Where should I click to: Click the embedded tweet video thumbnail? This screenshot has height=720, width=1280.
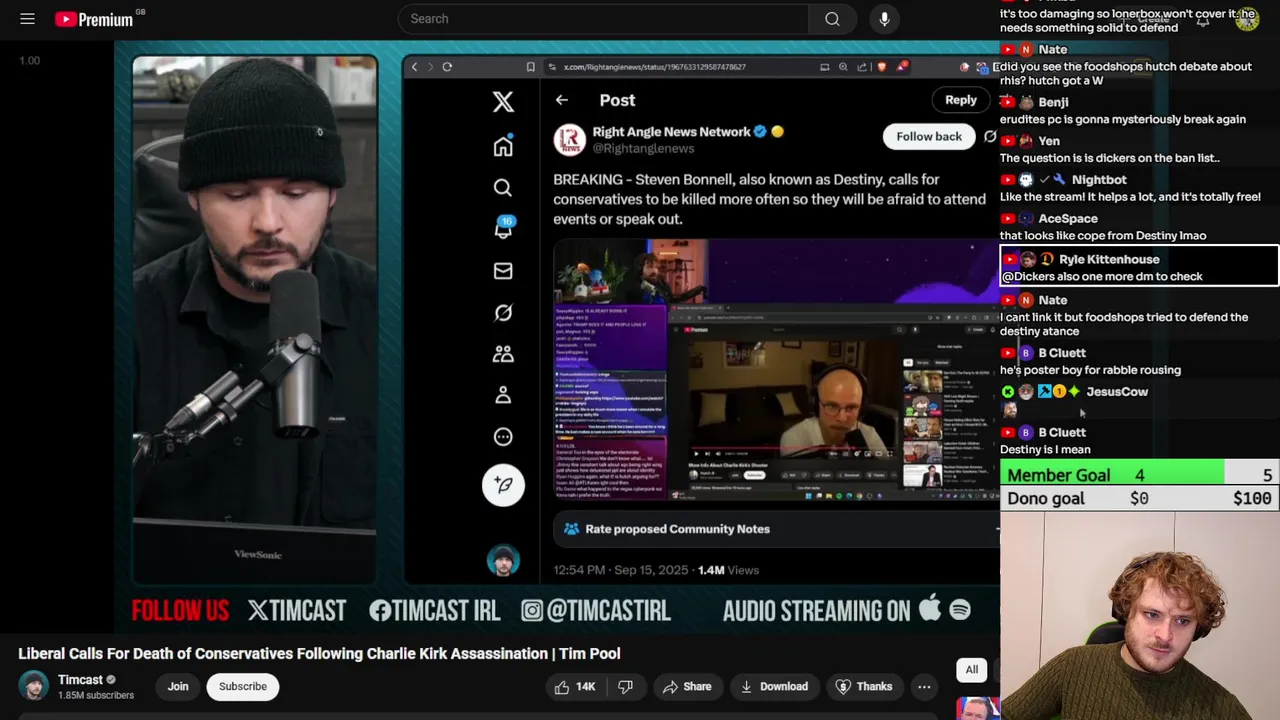click(776, 369)
